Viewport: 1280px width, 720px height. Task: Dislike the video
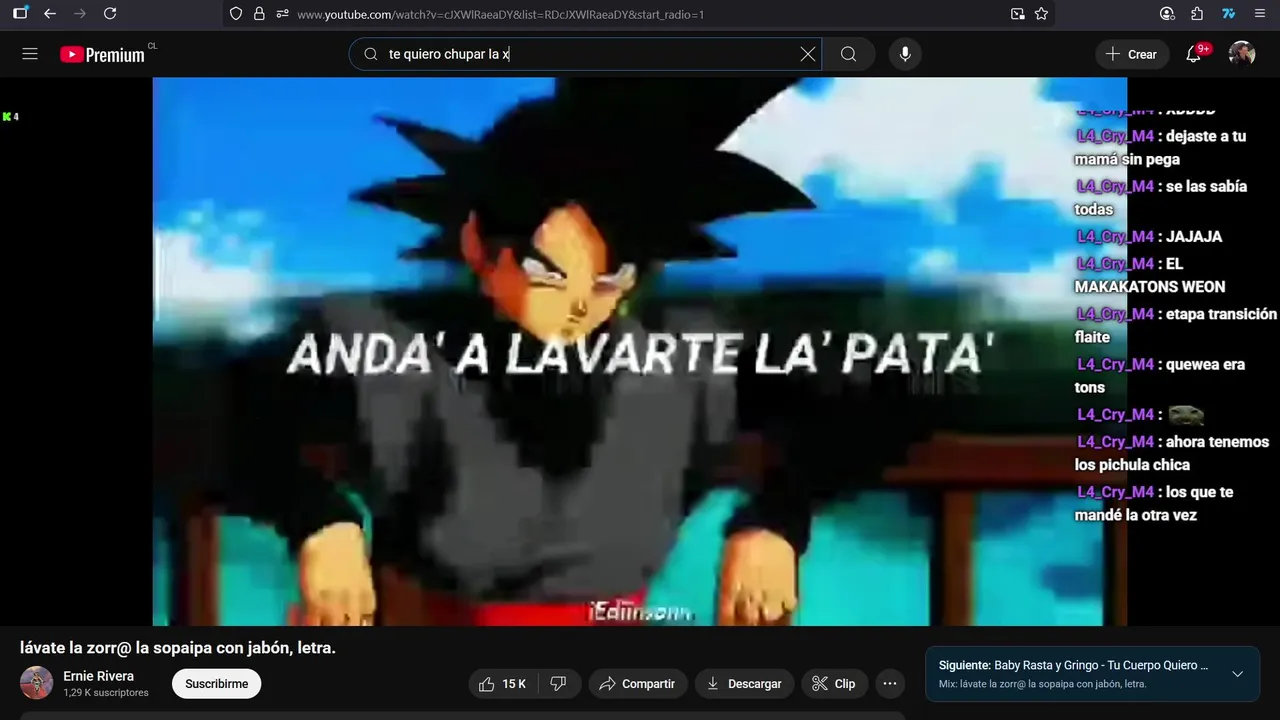559,684
